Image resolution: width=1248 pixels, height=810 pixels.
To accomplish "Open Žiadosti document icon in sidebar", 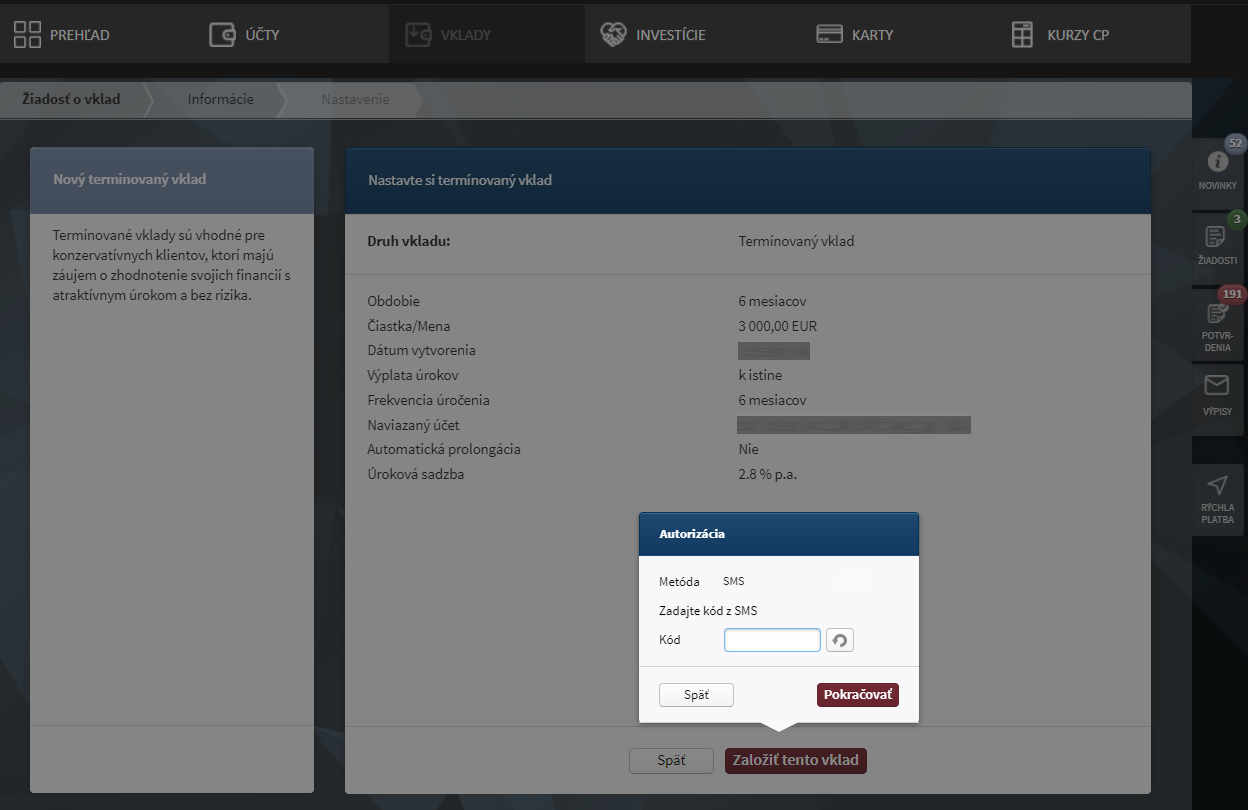I will [x=1217, y=237].
